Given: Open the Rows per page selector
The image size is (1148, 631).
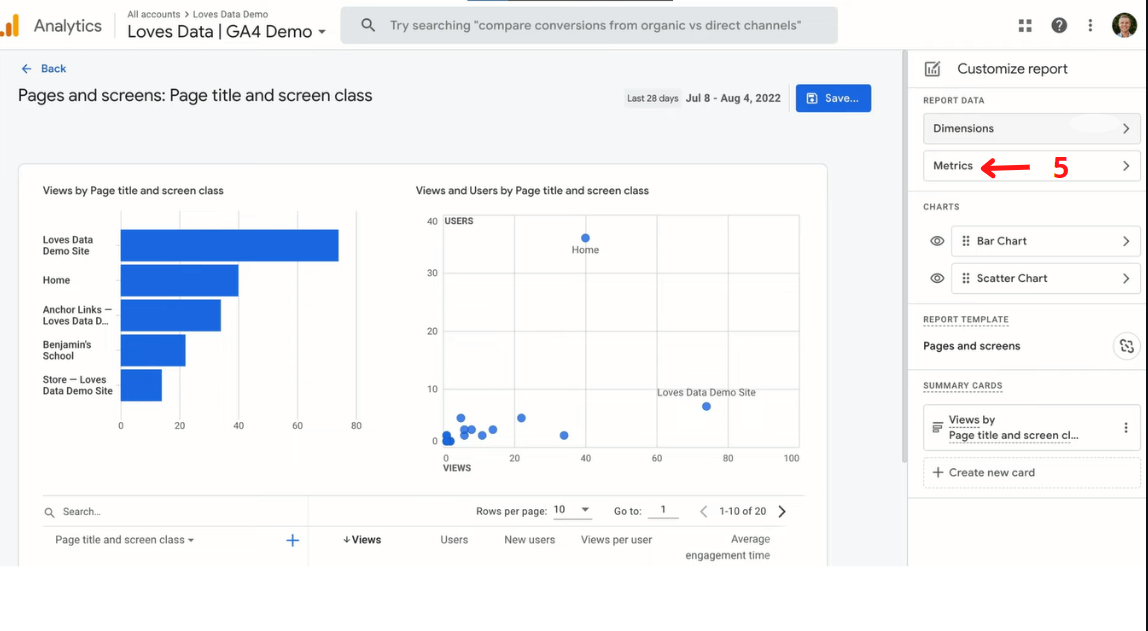Looking at the screenshot, I should click(572, 510).
